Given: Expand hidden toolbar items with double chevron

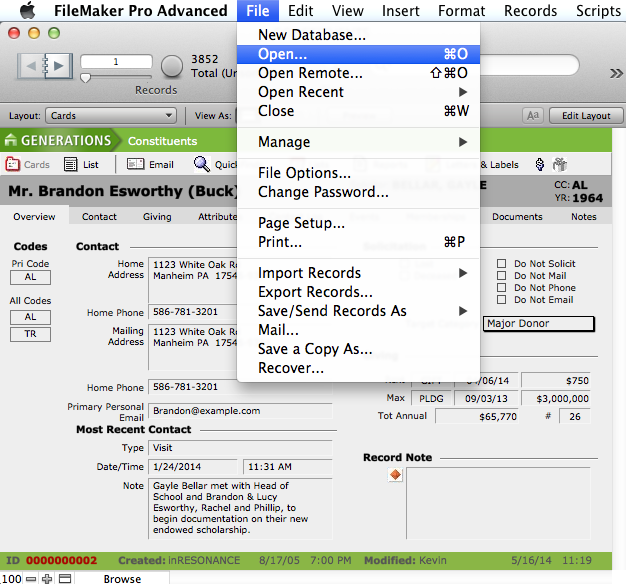Looking at the screenshot, I should [616, 73].
